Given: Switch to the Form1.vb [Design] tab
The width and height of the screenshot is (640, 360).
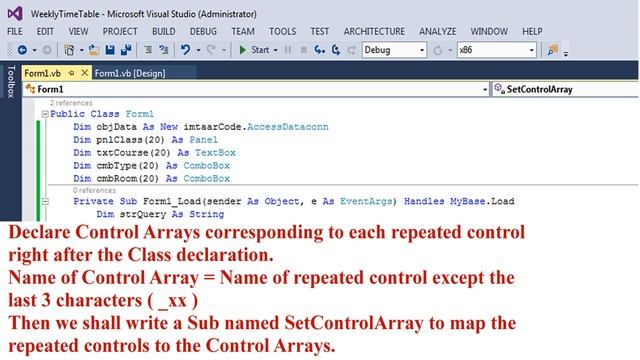Looking at the screenshot, I should [x=130, y=73].
